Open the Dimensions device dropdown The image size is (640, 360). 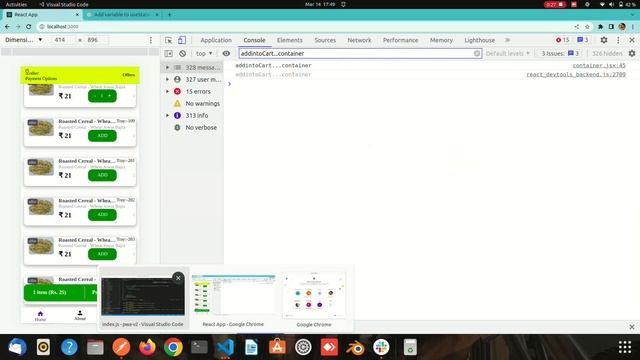[x=24, y=40]
